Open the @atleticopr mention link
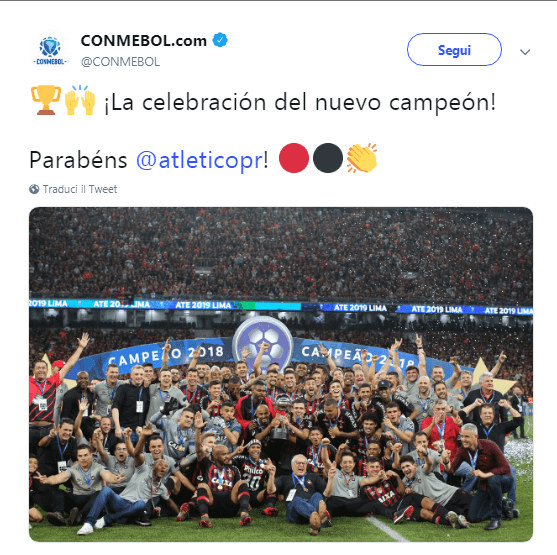This screenshot has width=557, height=555. 199,160
